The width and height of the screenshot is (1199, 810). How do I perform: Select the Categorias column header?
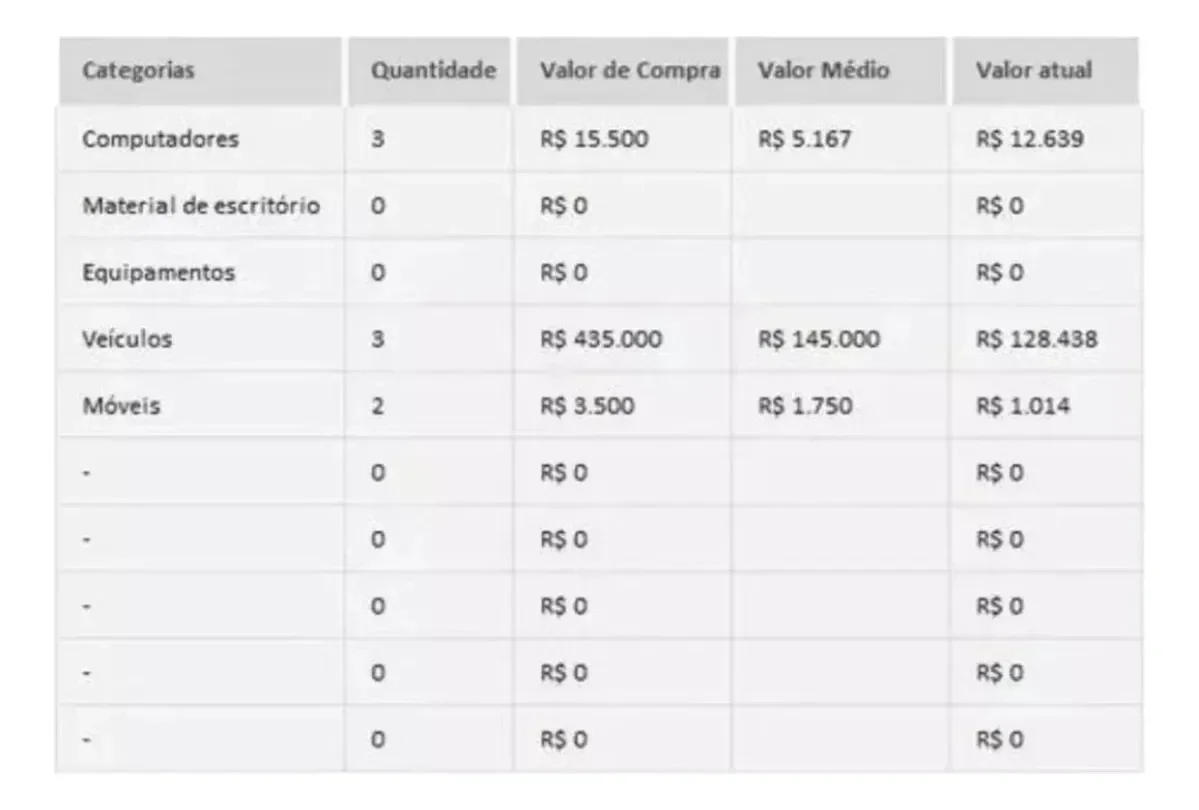tap(200, 70)
